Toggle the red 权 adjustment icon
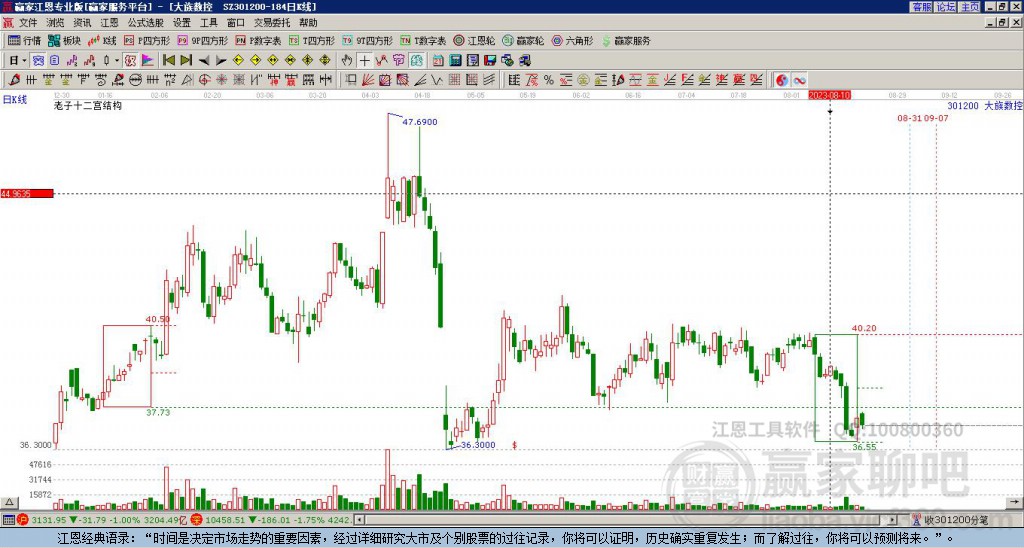The width and height of the screenshot is (1024, 548). point(130,61)
